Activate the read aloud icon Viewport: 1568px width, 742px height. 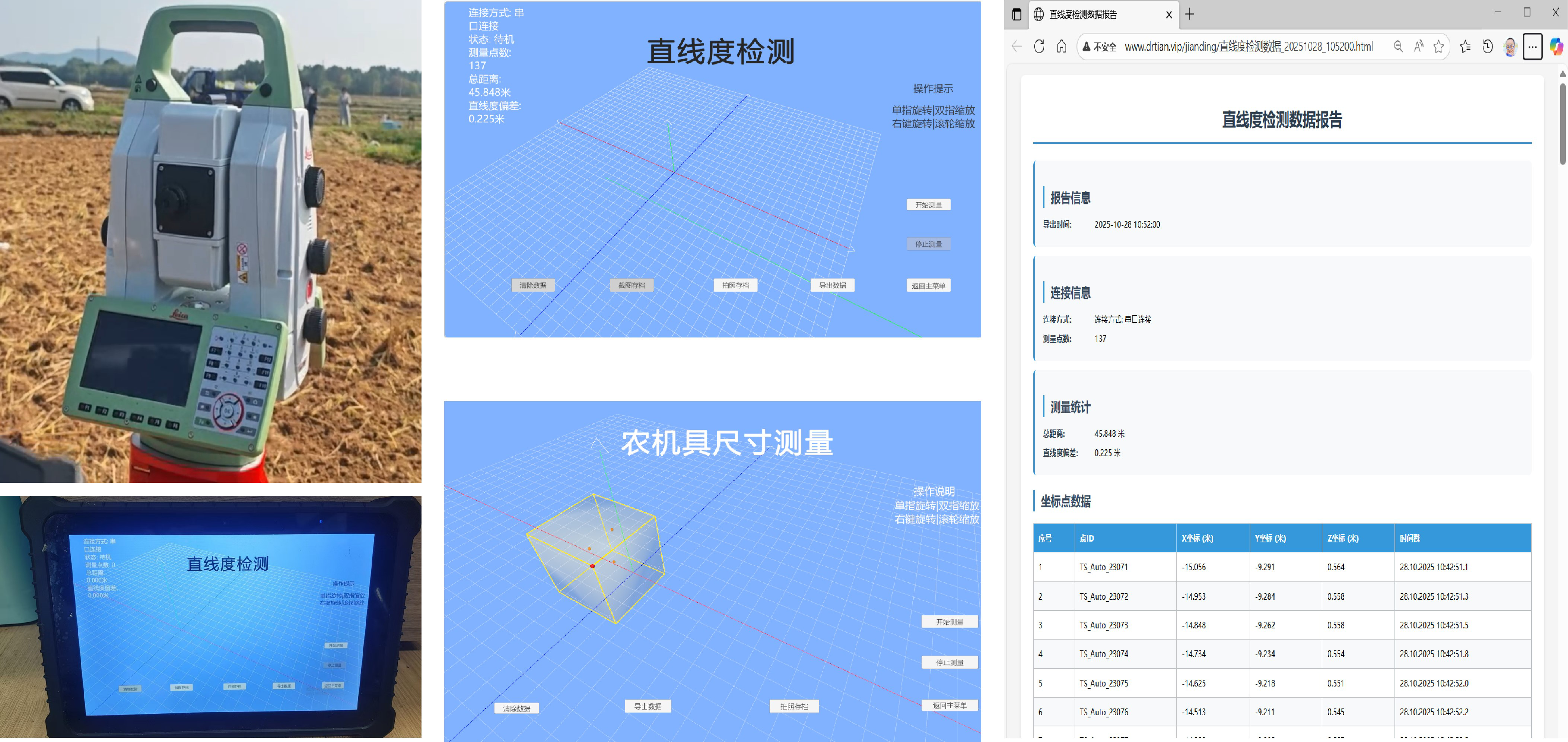tap(1418, 46)
